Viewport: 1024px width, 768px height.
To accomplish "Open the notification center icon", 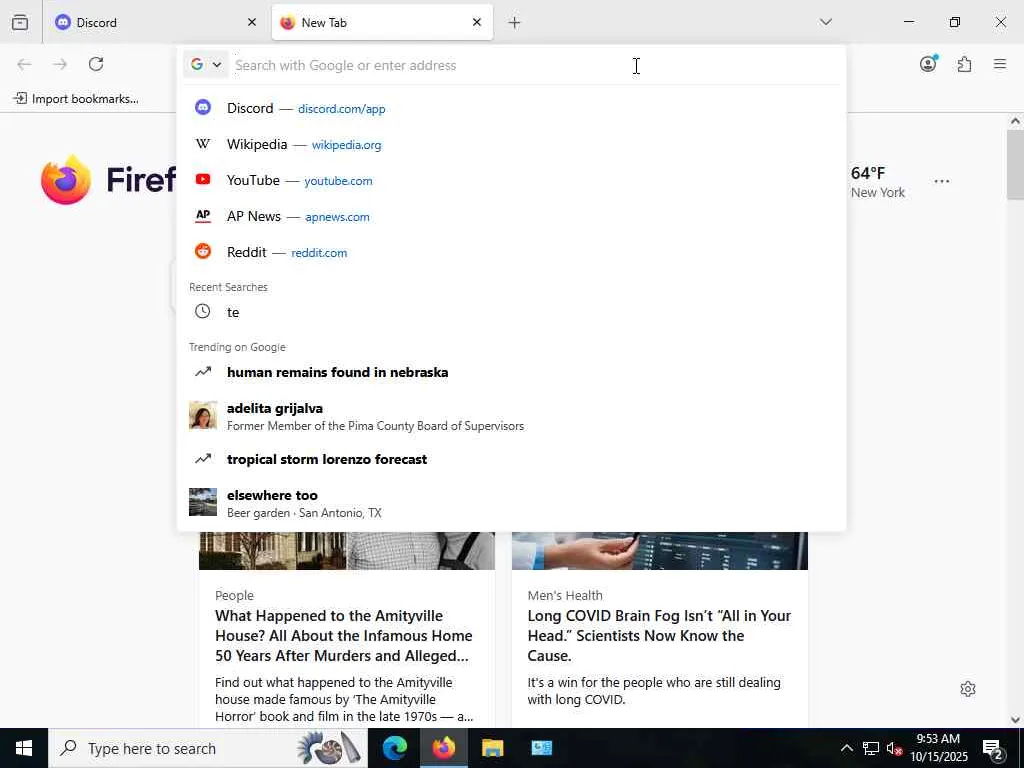I will click(993, 748).
